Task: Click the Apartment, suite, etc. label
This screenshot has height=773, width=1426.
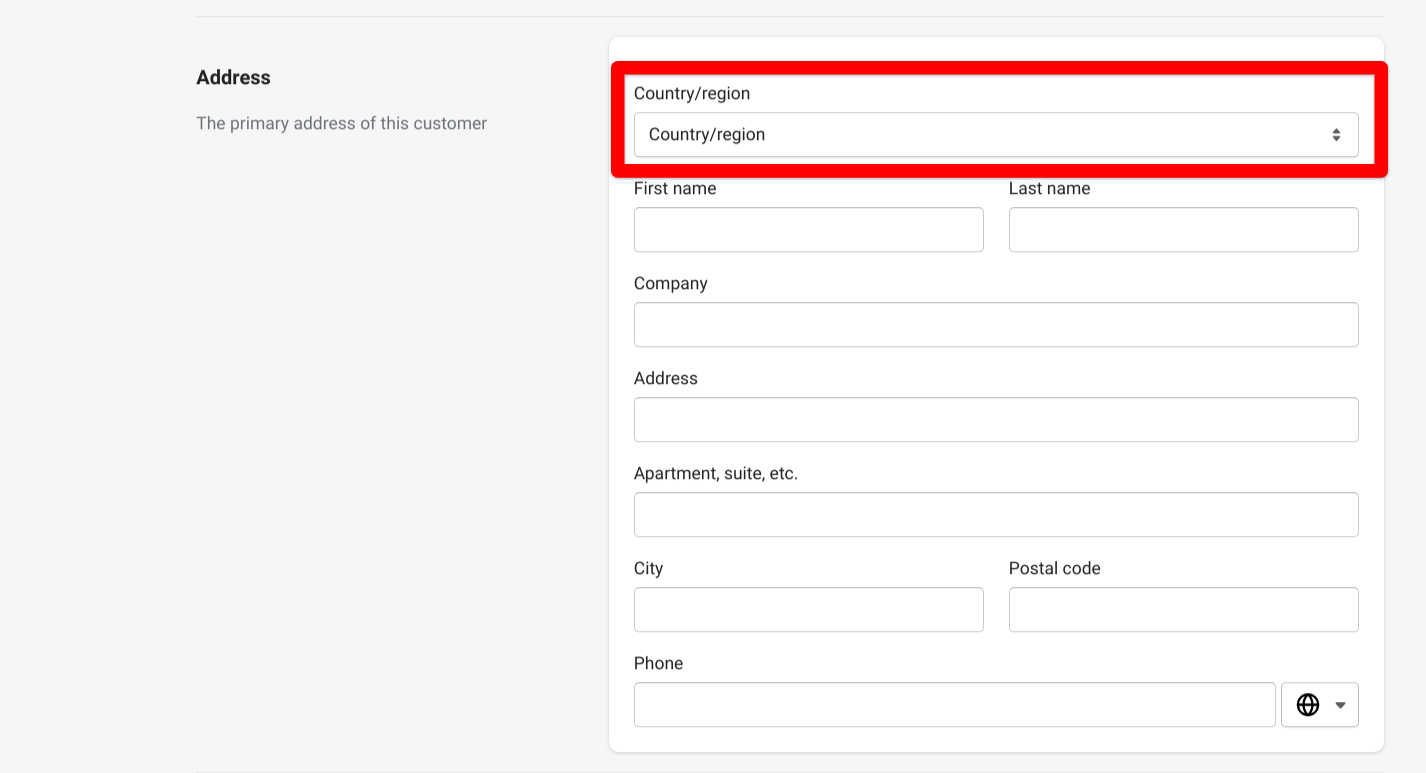Action: pyautogui.click(x=715, y=474)
